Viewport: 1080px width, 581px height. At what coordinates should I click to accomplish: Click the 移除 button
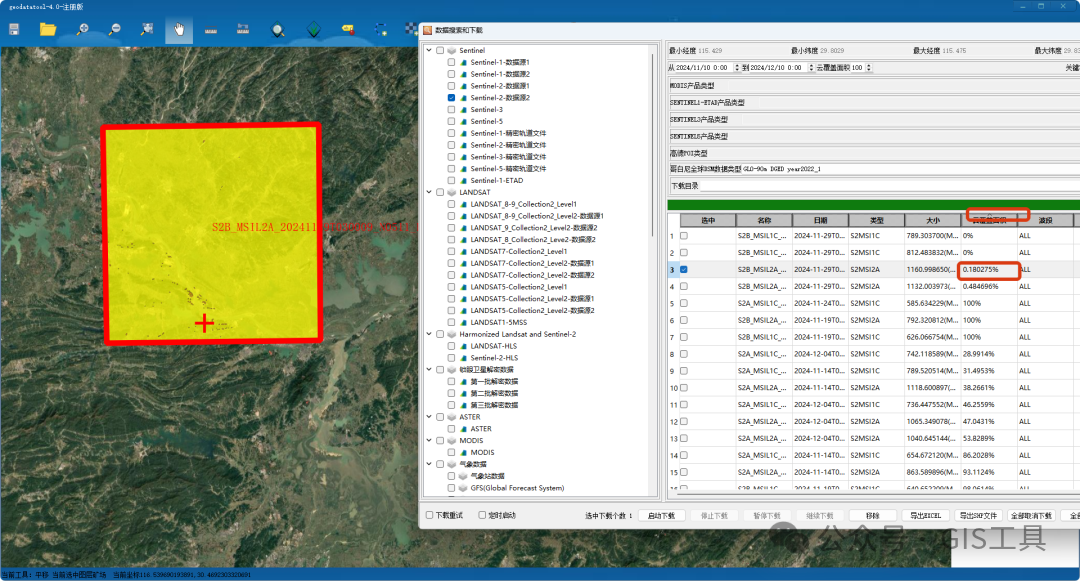coord(873,516)
